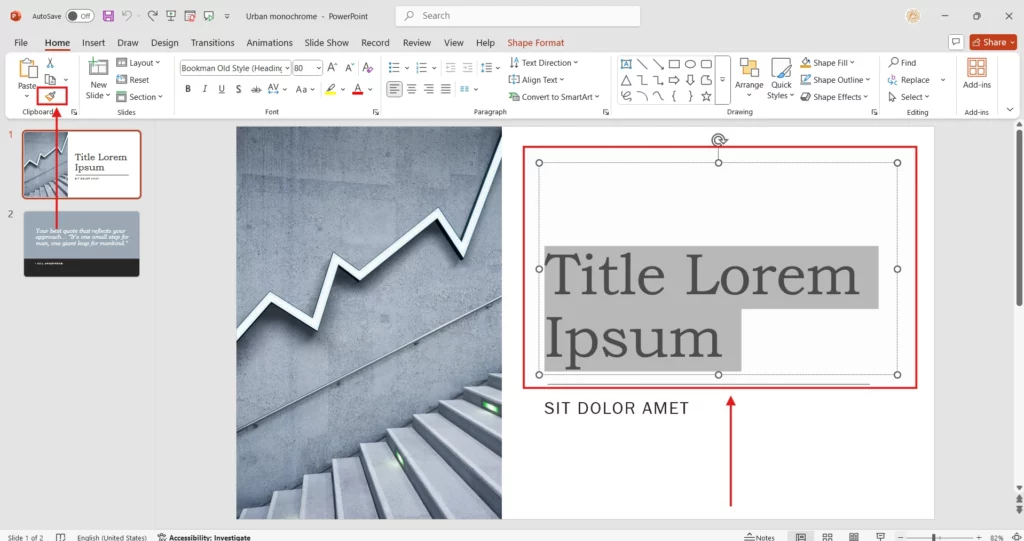
Task: Insert a New Slide
Action: pyautogui.click(x=98, y=78)
